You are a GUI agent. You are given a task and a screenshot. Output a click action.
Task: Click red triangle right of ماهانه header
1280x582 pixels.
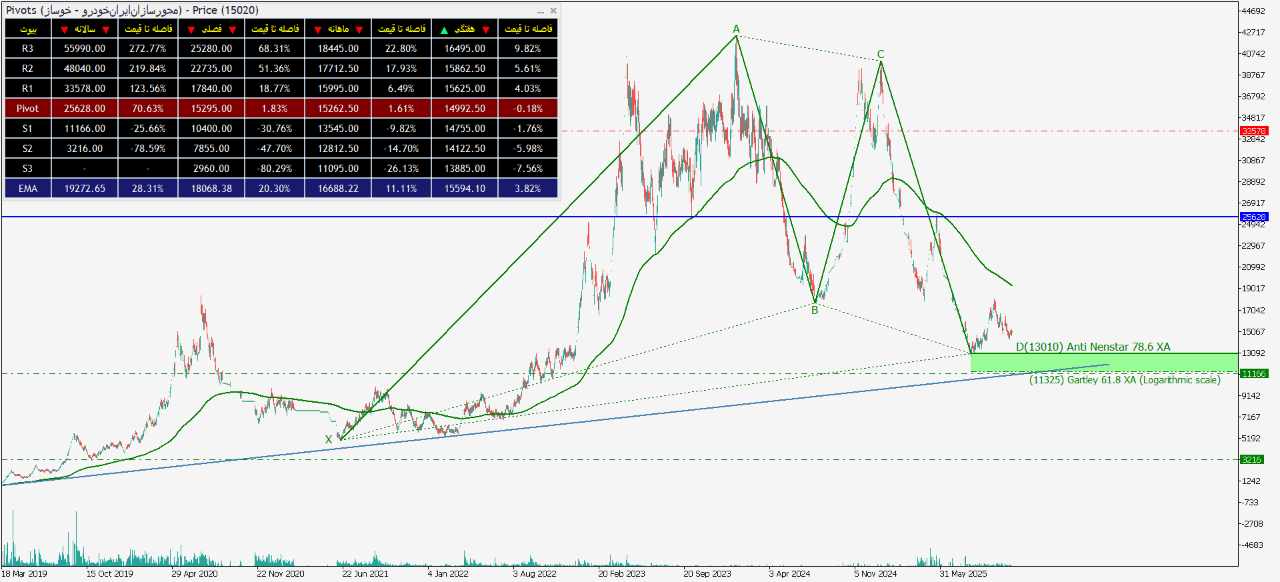tap(361, 28)
